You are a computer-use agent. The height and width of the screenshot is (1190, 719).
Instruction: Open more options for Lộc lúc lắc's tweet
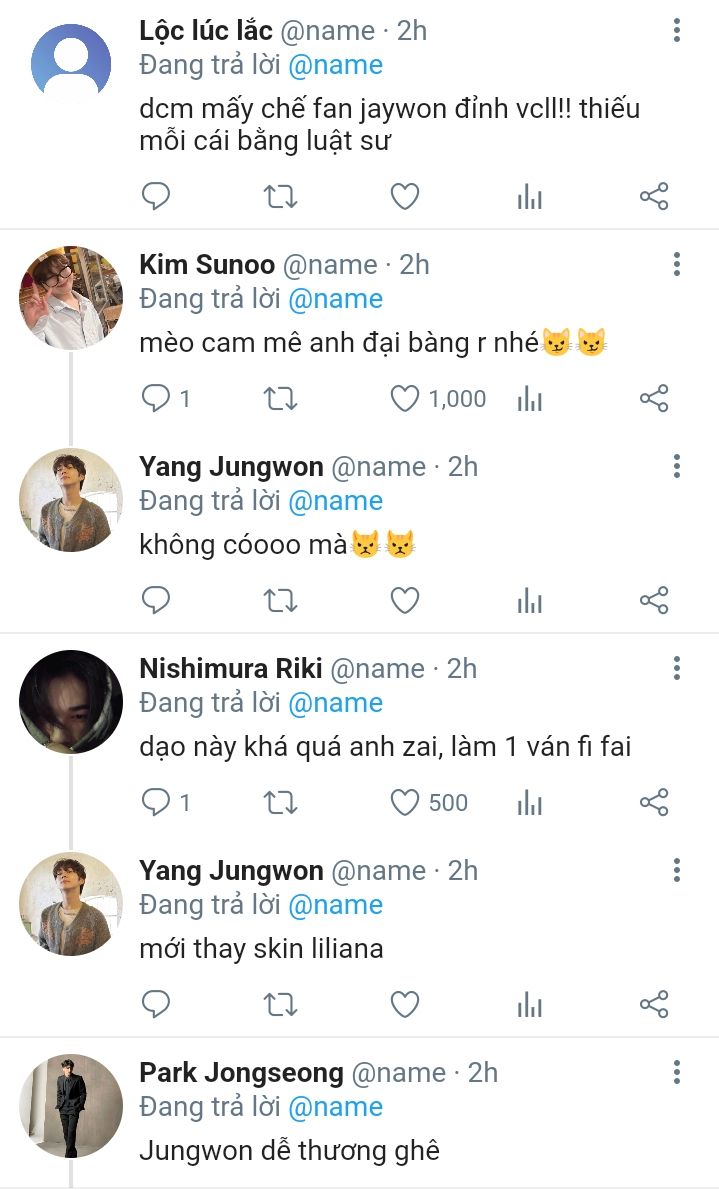pos(677,31)
